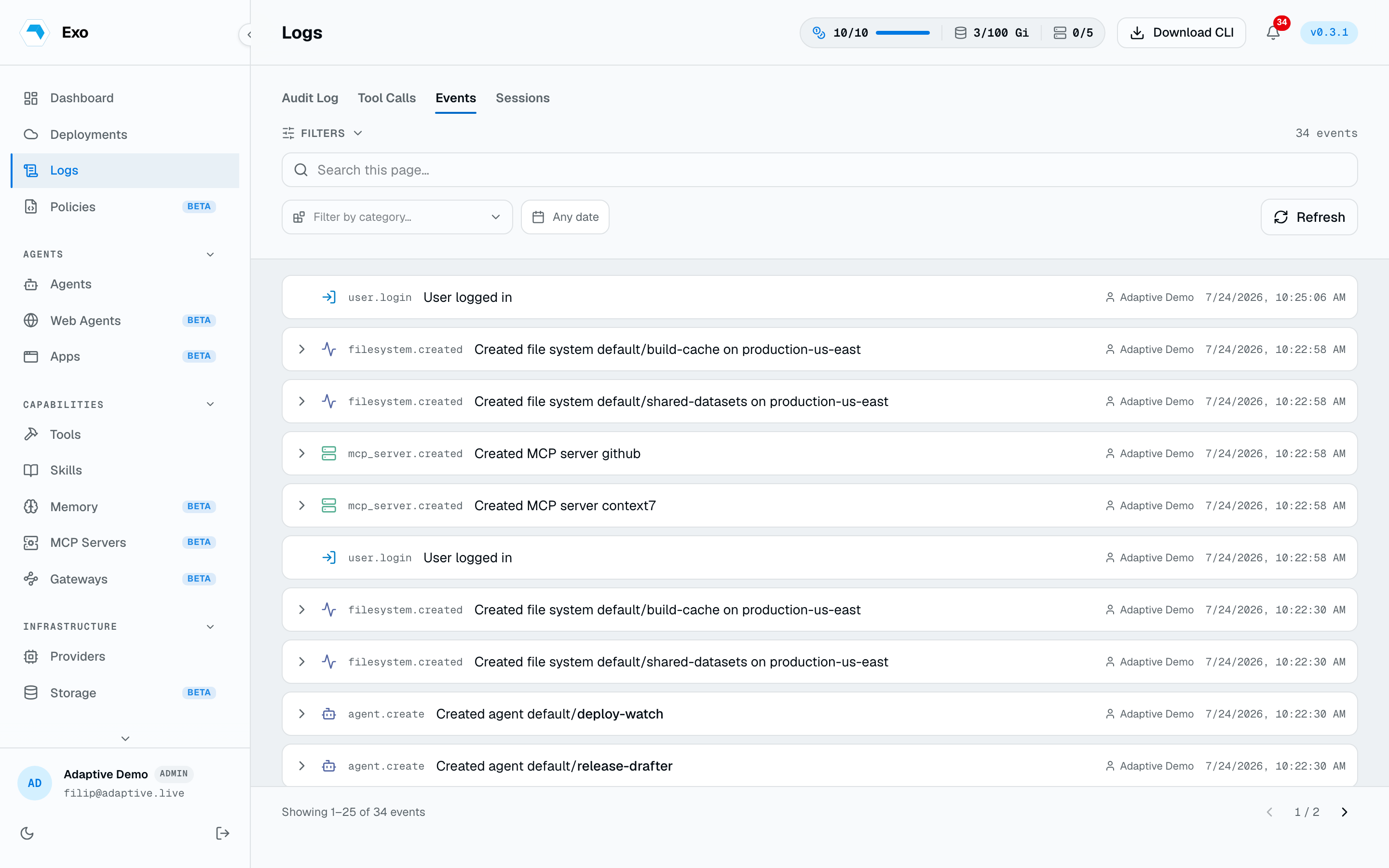Toggle dark mode moon icon
The width and height of the screenshot is (1389, 868).
click(27, 833)
